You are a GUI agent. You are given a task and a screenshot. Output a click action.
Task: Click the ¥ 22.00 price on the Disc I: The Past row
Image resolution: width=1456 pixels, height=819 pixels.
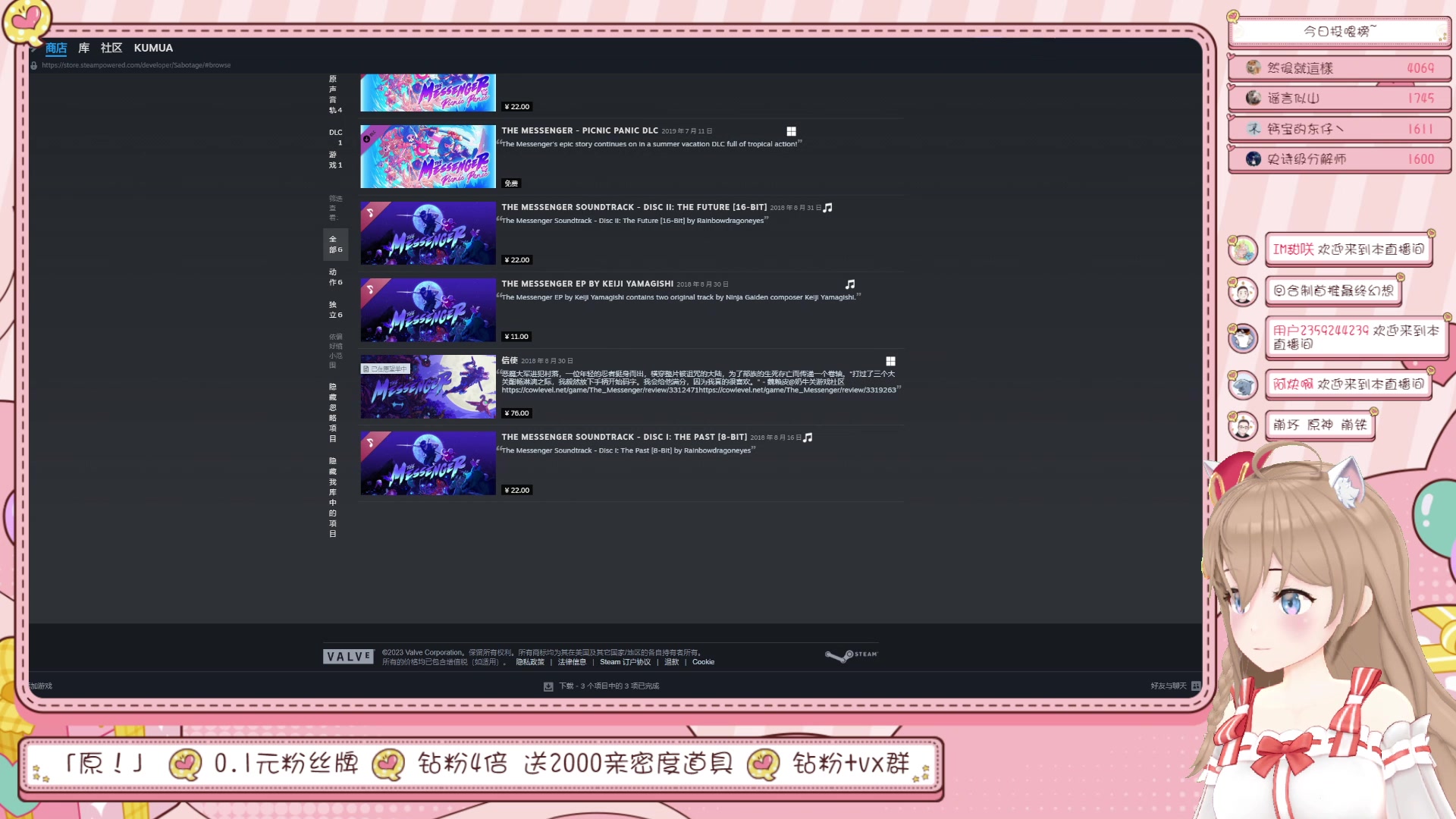[517, 491]
